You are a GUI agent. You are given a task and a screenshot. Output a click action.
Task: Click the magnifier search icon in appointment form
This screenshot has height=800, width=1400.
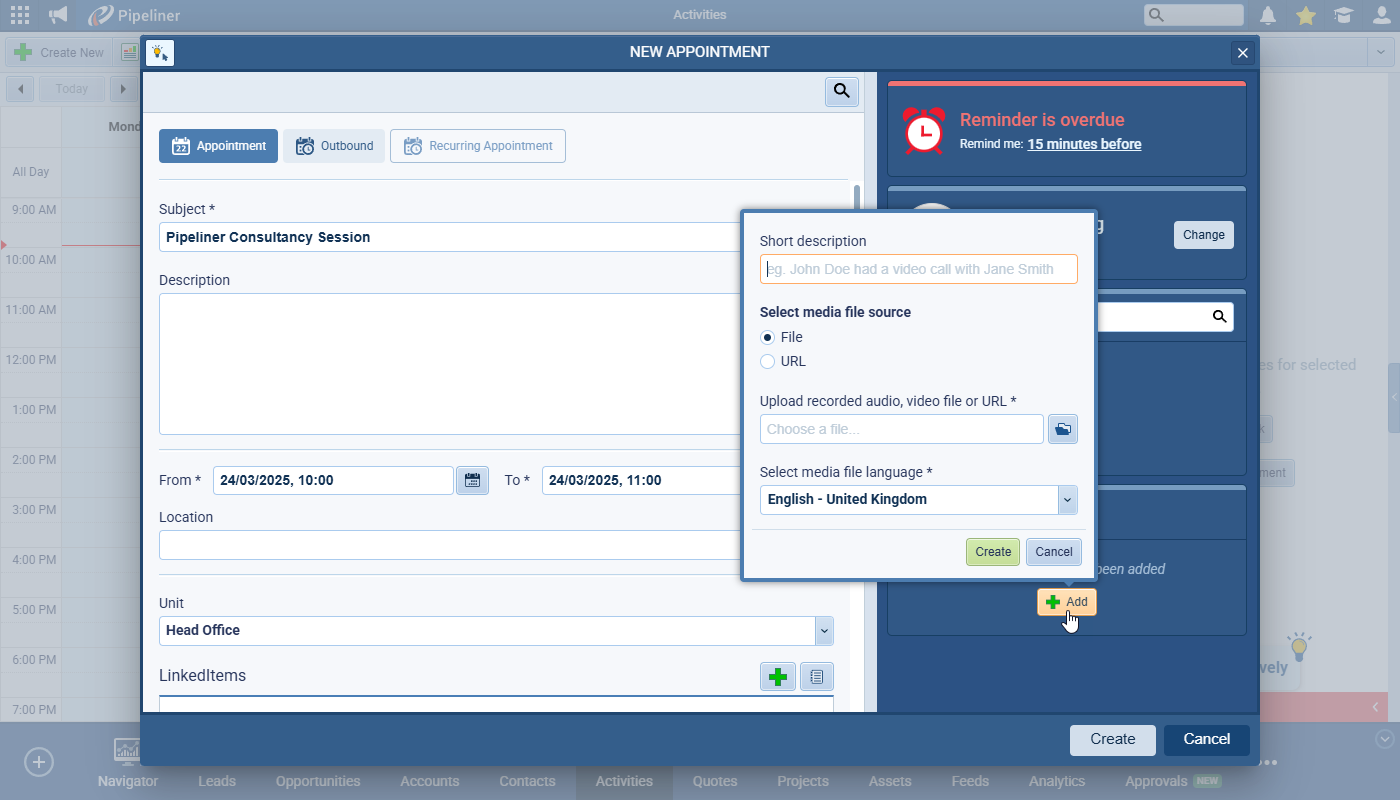[841, 91]
